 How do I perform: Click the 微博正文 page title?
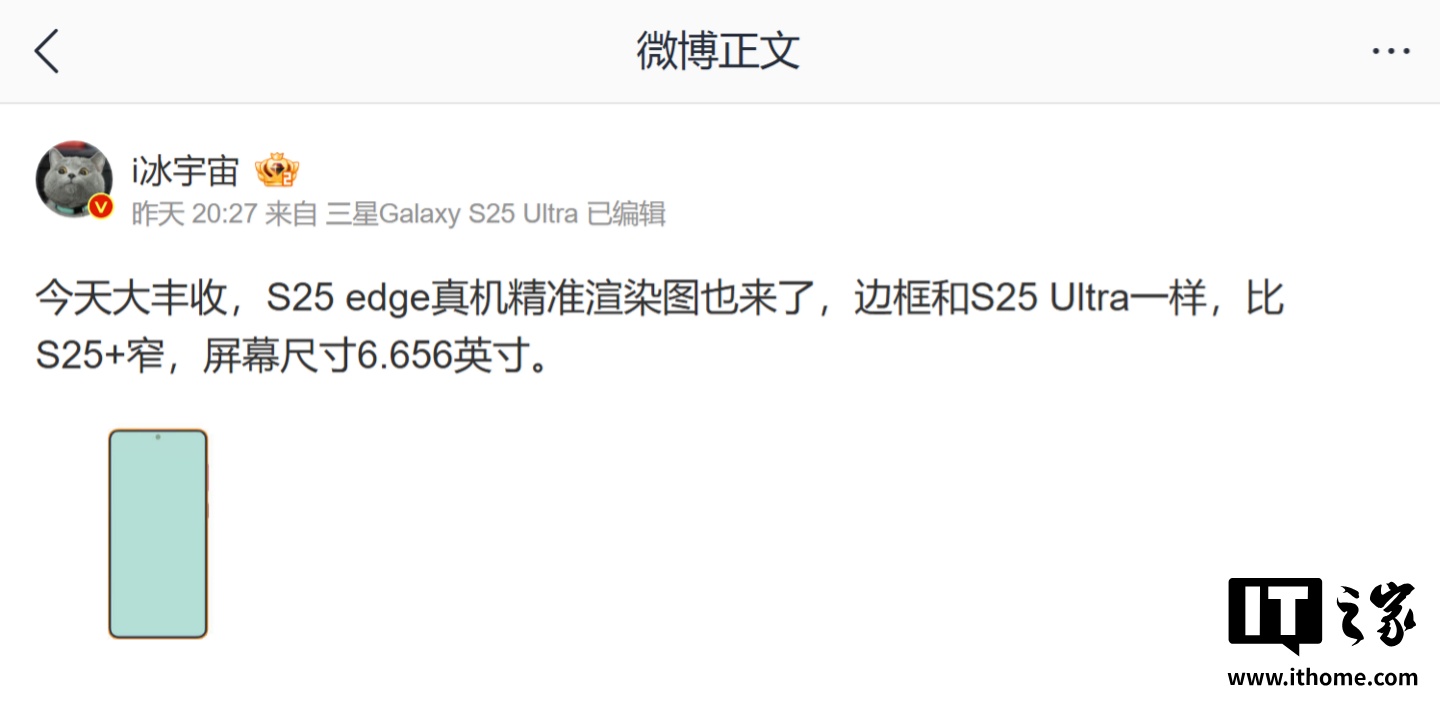[719, 50]
